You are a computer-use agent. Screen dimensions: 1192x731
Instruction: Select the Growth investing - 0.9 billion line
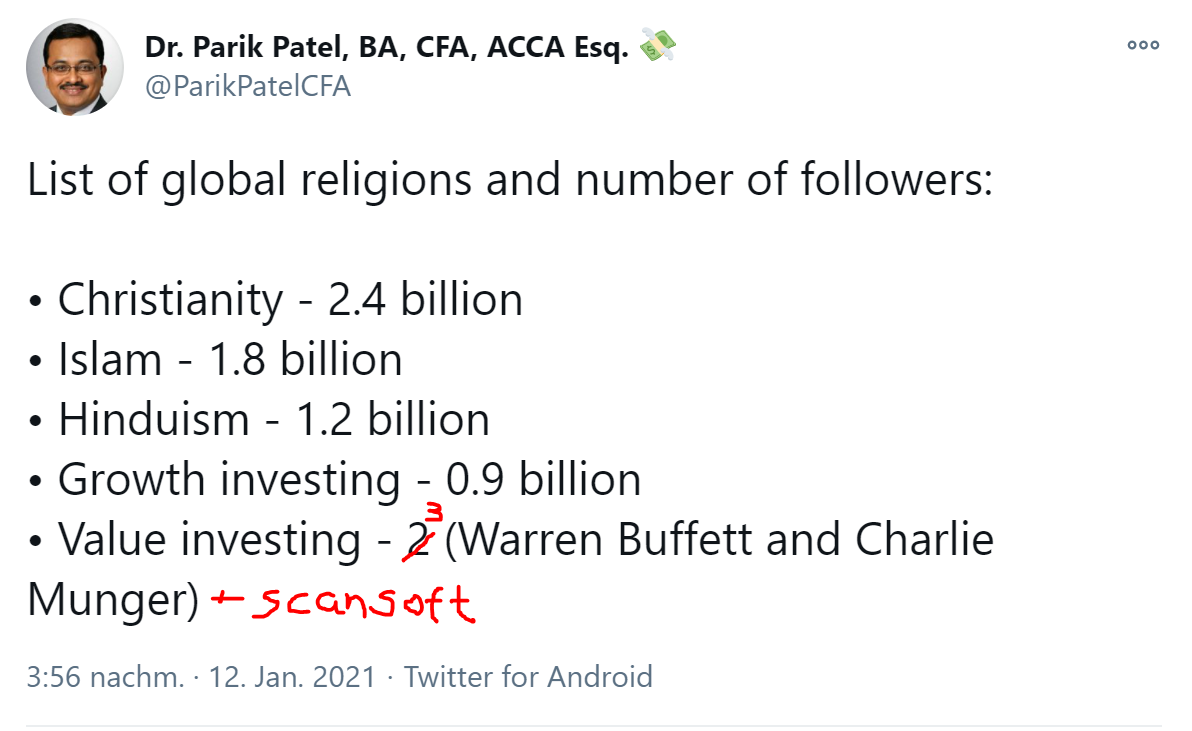(349, 480)
